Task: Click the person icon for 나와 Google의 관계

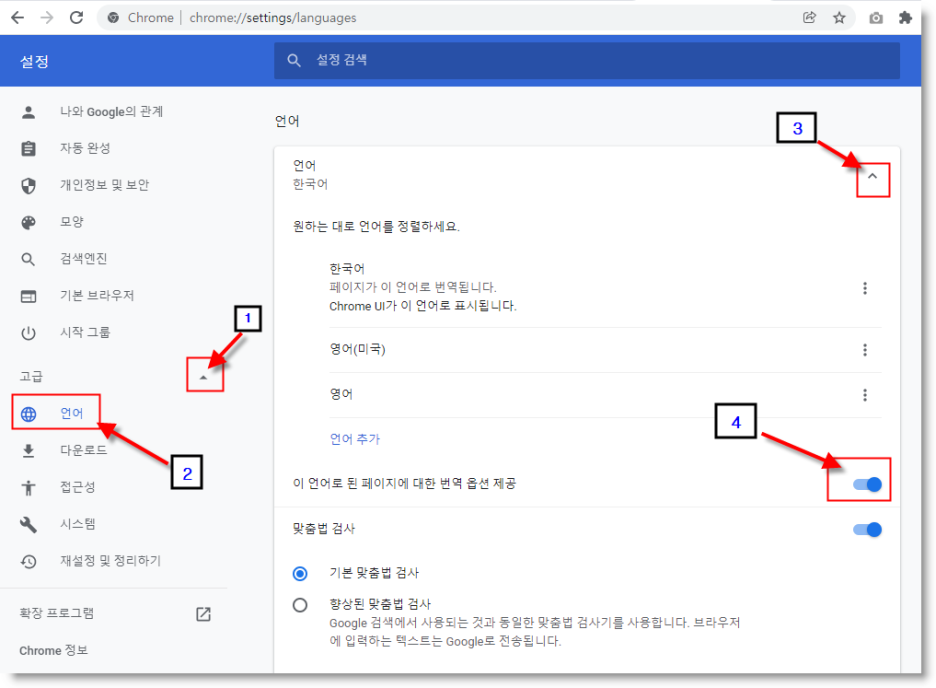Action: point(28,112)
